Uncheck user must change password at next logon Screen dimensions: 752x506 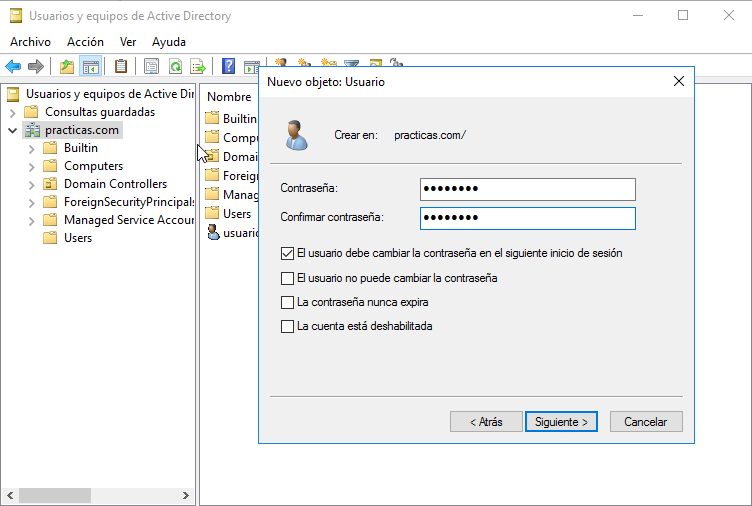pyautogui.click(x=288, y=254)
